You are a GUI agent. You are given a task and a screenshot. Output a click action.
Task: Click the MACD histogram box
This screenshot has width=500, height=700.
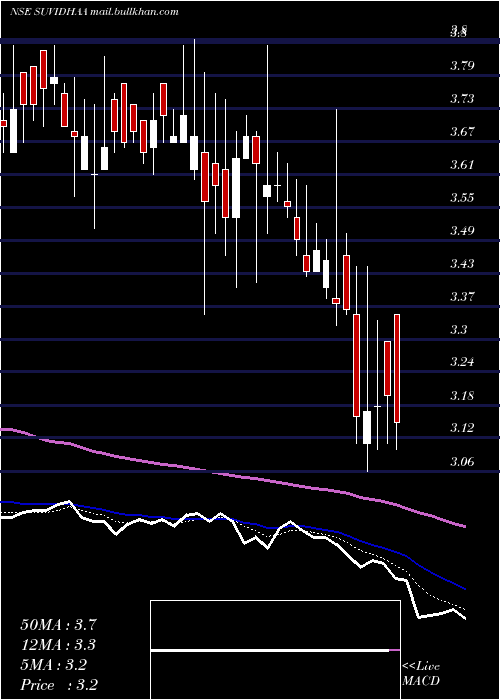[275, 650]
